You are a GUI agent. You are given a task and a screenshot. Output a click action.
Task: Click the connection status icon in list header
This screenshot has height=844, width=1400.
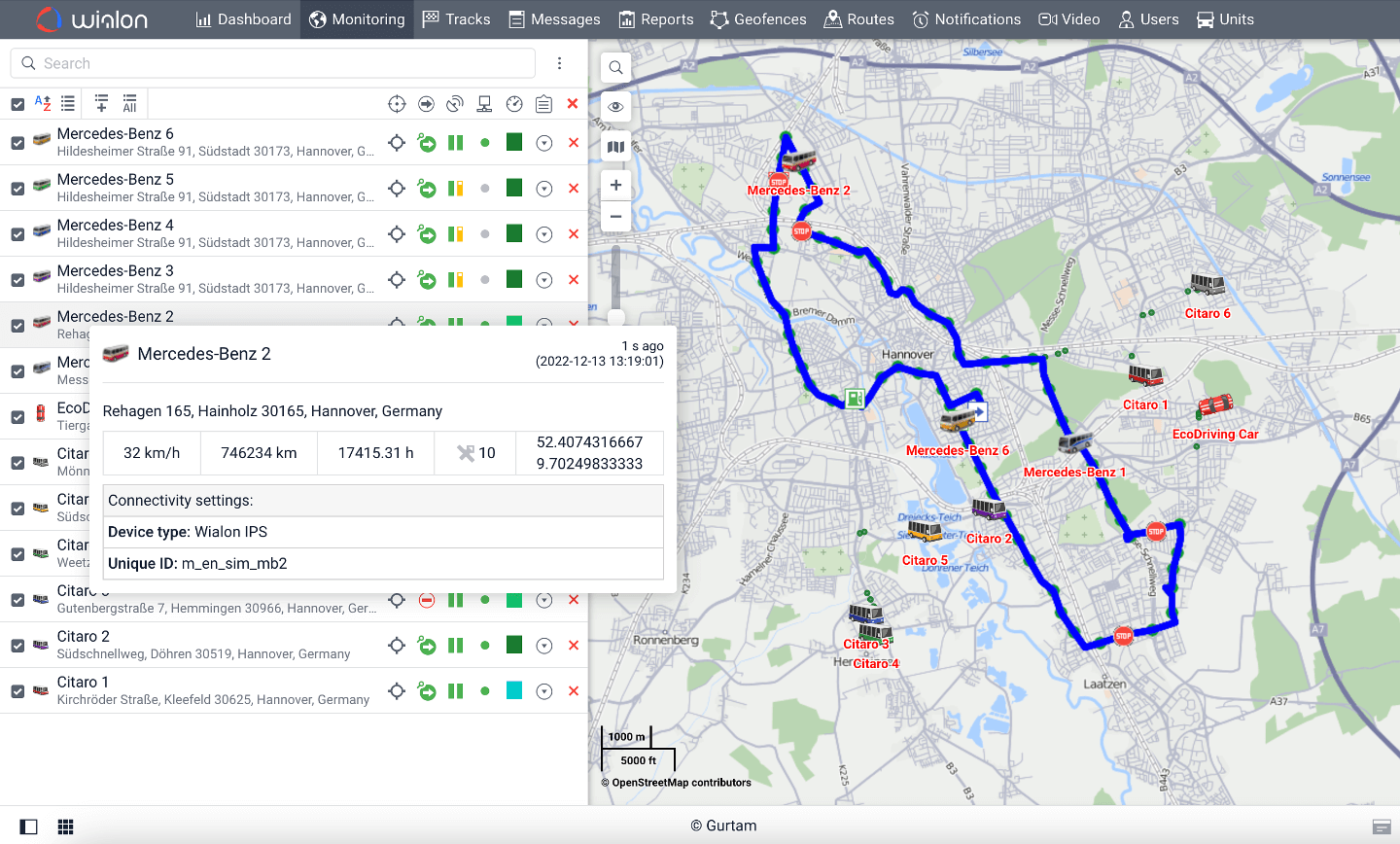[x=484, y=103]
